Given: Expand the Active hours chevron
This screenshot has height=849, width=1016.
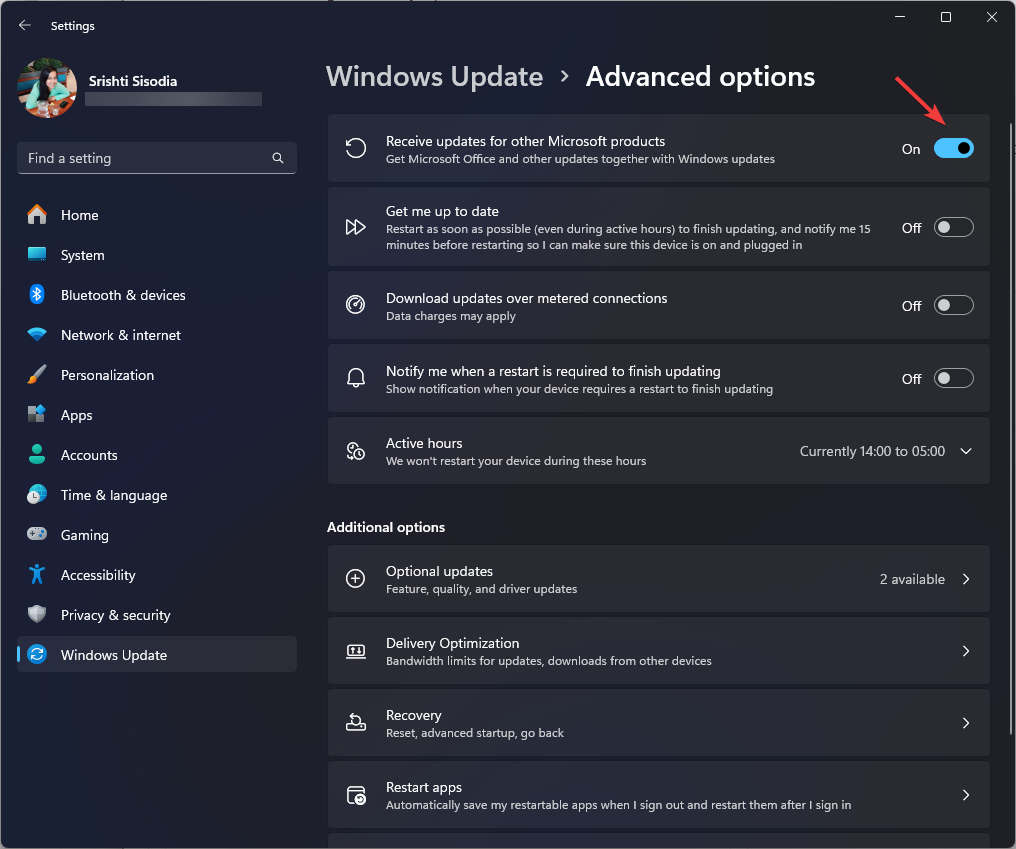Looking at the screenshot, I should tap(966, 451).
